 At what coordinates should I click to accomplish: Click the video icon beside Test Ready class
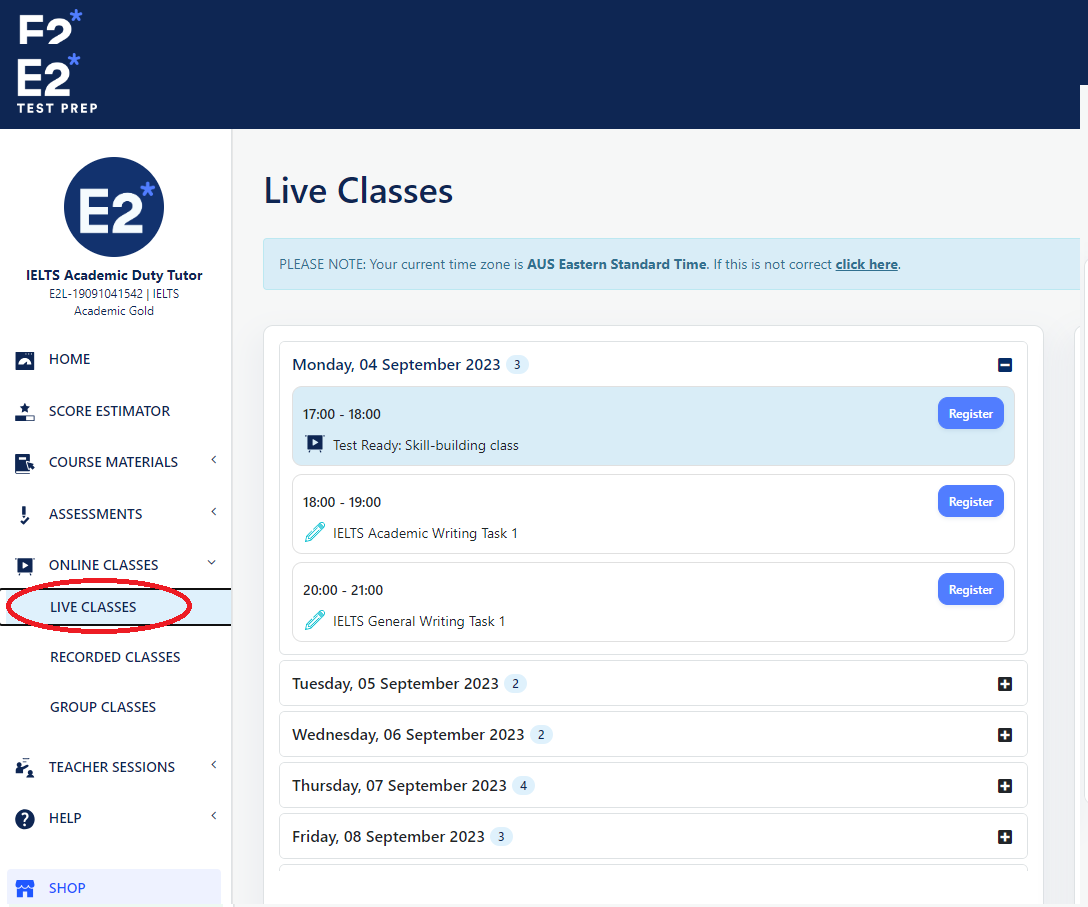tap(315, 443)
